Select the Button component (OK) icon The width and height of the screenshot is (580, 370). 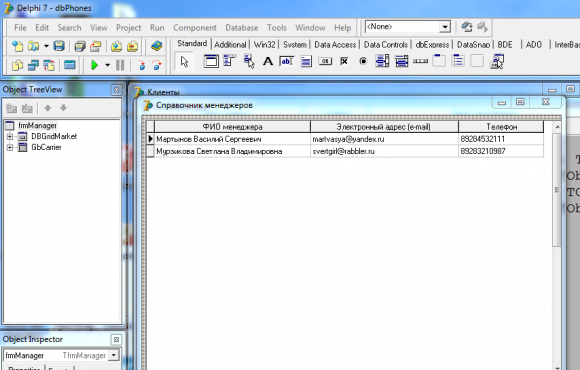[325, 61]
